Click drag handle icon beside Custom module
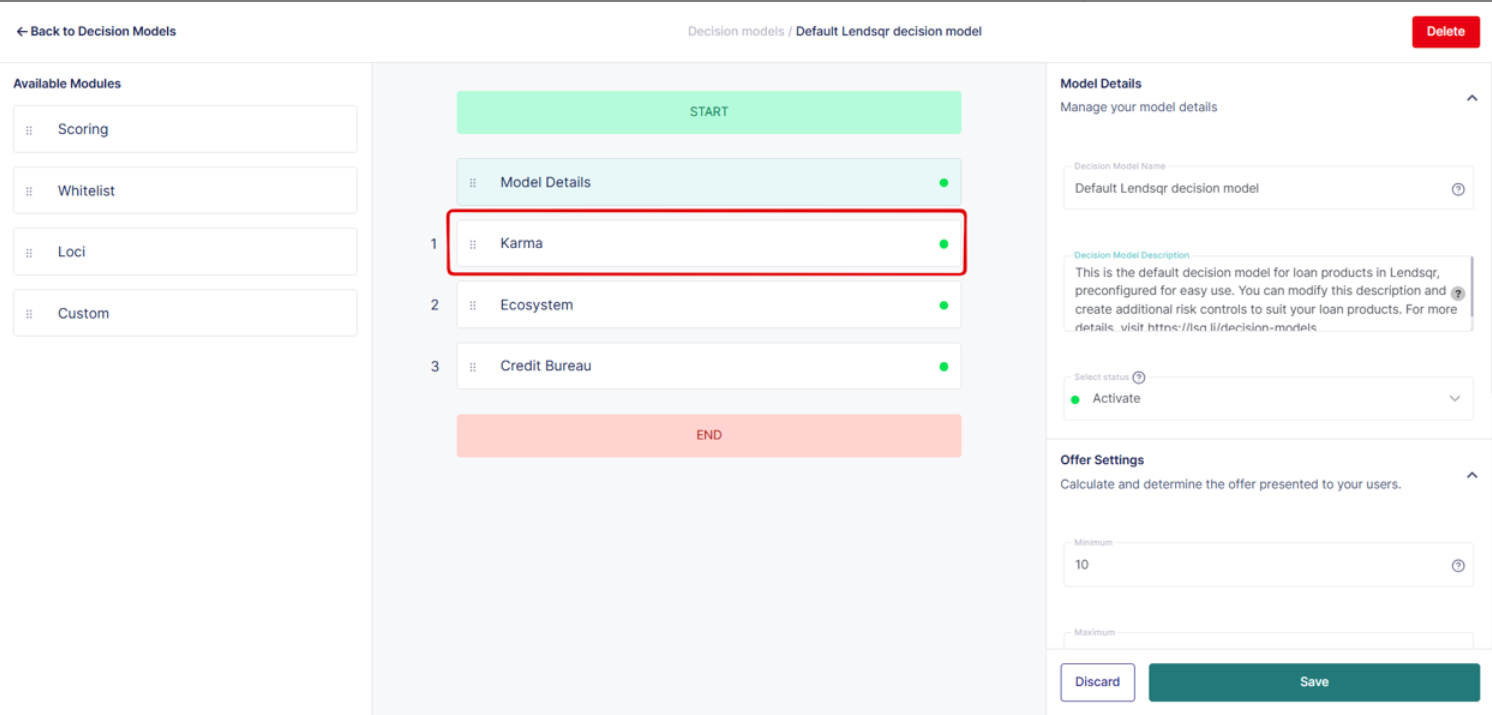This screenshot has width=1492, height=715. point(29,314)
